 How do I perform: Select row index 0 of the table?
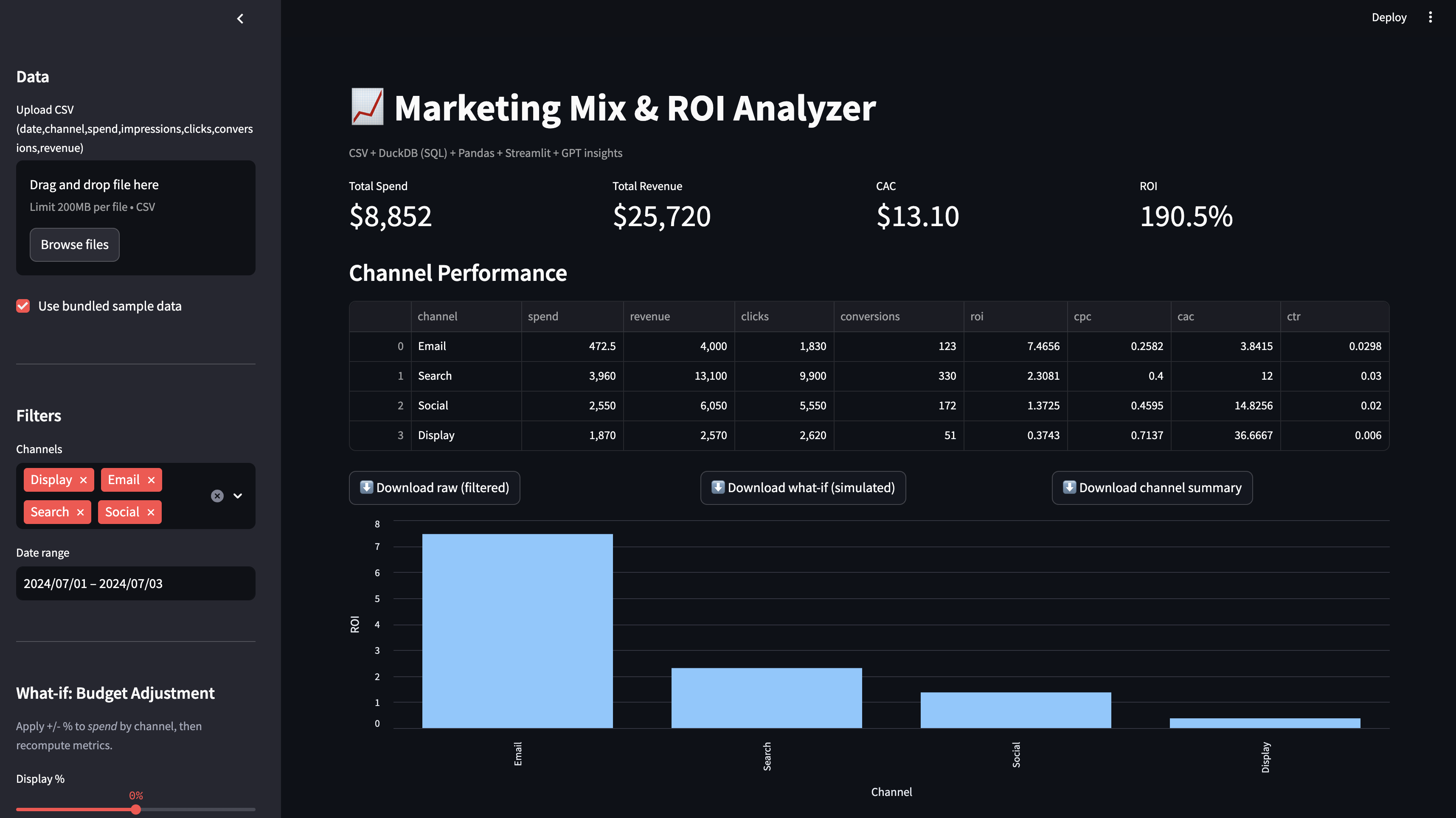click(x=380, y=346)
